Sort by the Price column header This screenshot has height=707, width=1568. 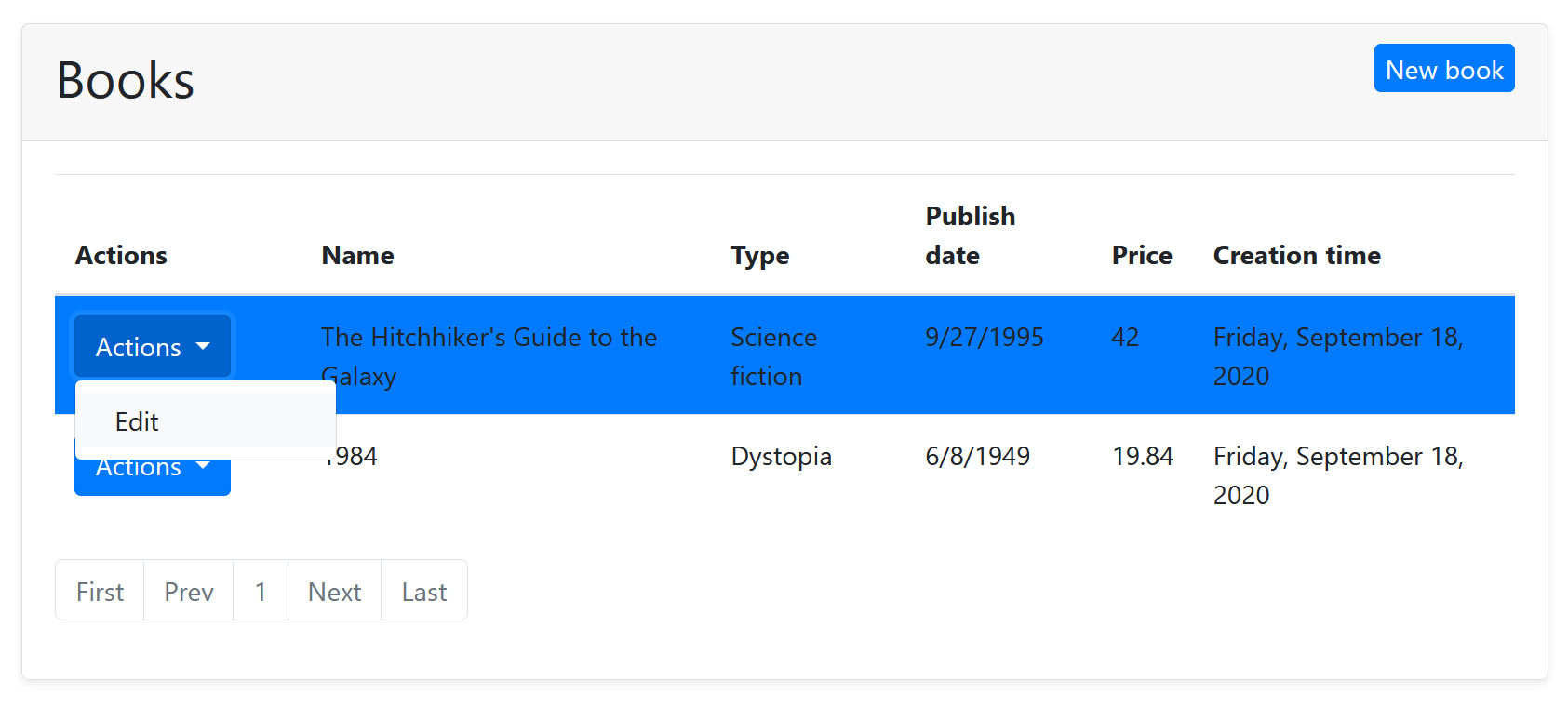pos(1141,255)
